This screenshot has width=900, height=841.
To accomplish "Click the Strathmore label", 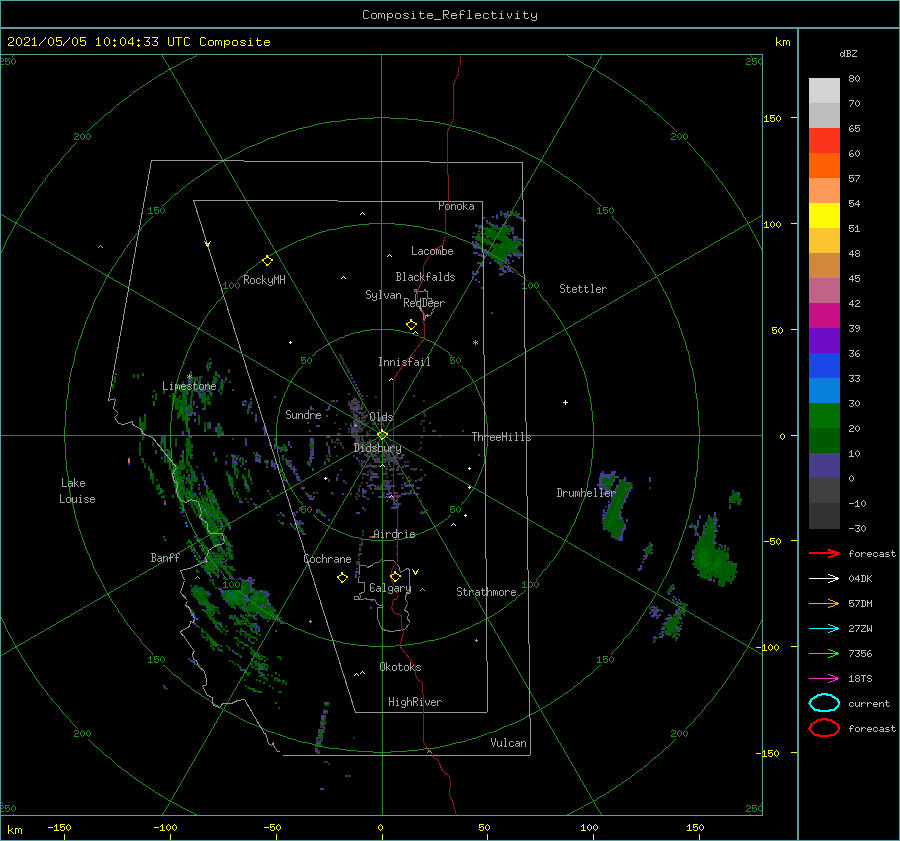I will pyautogui.click(x=486, y=592).
